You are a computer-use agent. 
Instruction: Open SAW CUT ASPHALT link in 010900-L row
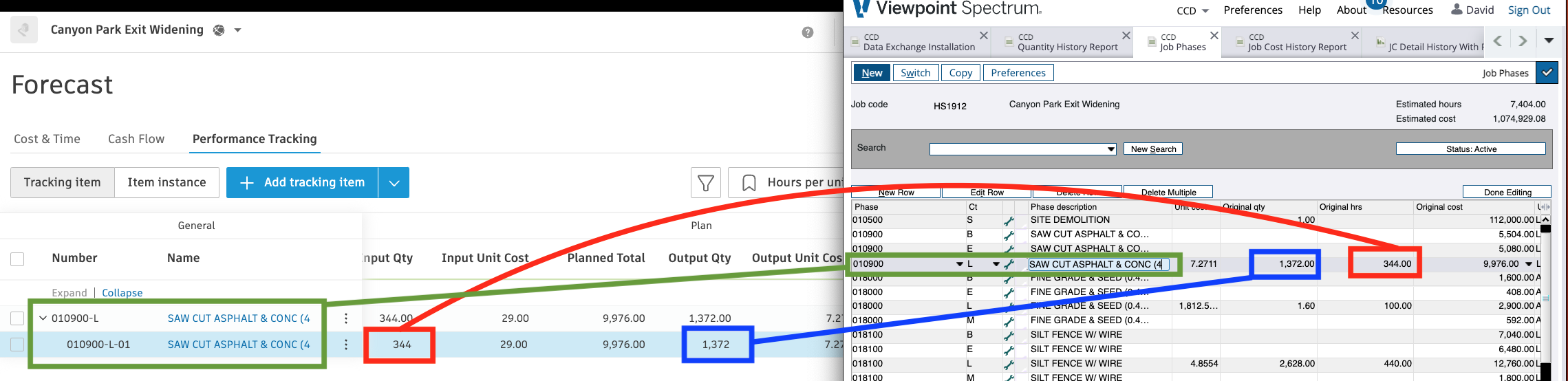click(239, 318)
